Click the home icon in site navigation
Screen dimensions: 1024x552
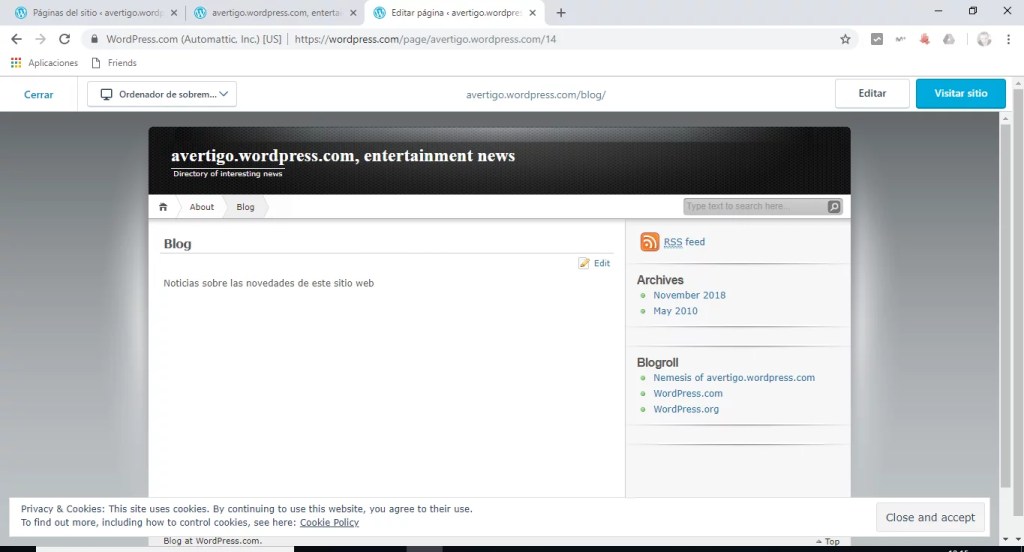click(x=163, y=207)
